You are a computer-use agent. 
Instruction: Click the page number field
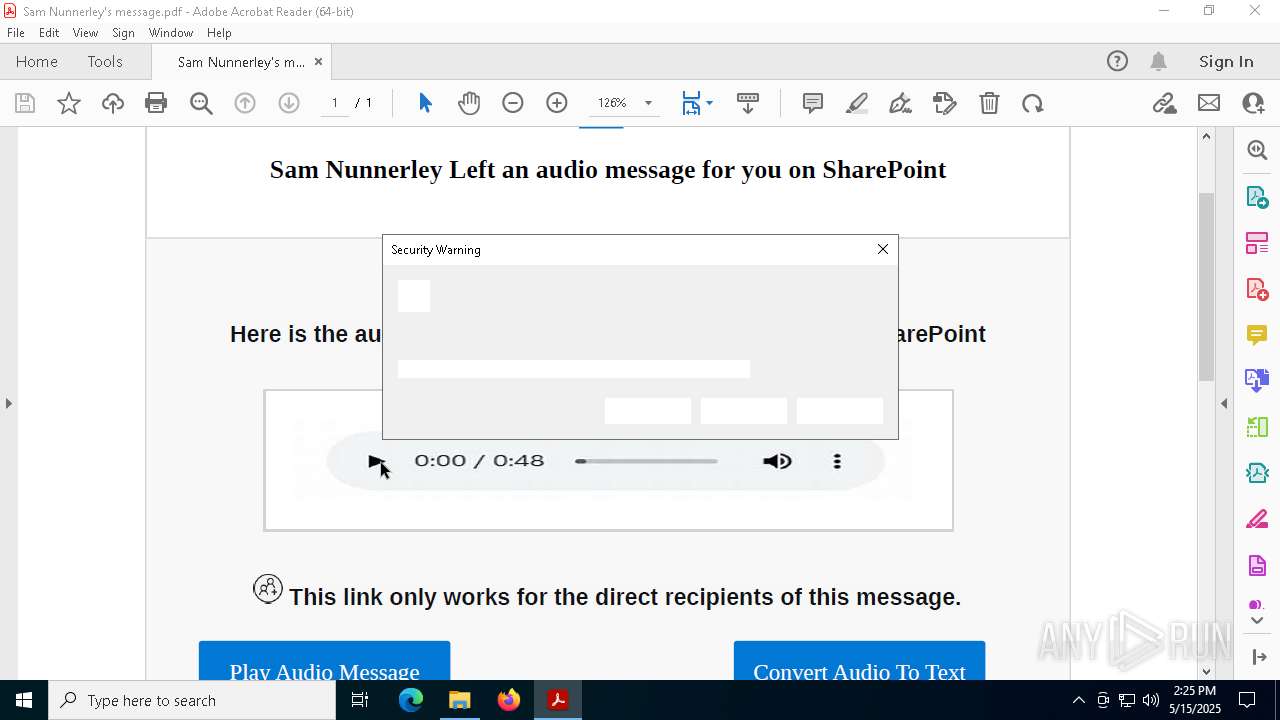coord(335,103)
